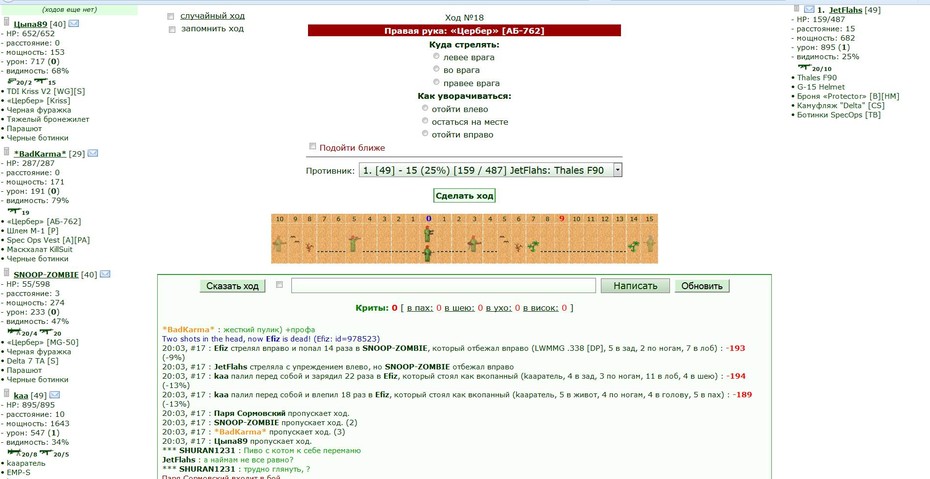Screen dimensions: 930x479
Task: Click palm tree at right position 14
Action: 634,245
